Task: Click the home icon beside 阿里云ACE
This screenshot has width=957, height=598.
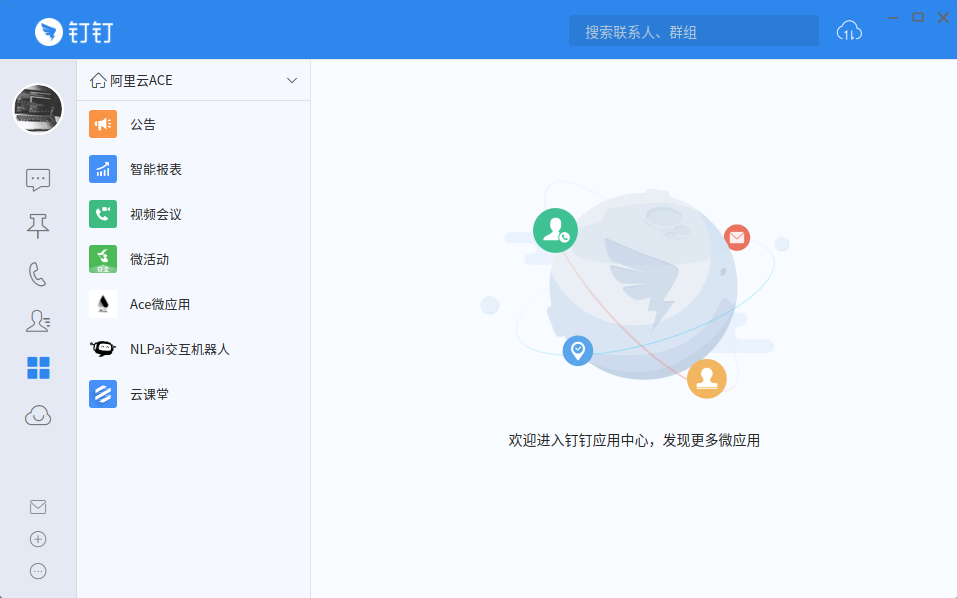Action: click(x=98, y=81)
